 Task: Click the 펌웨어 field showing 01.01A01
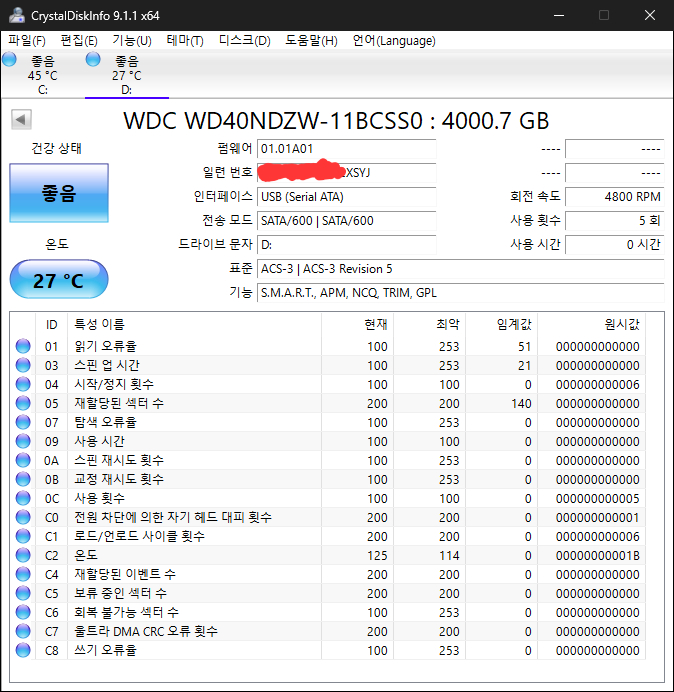click(x=346, y=149)
